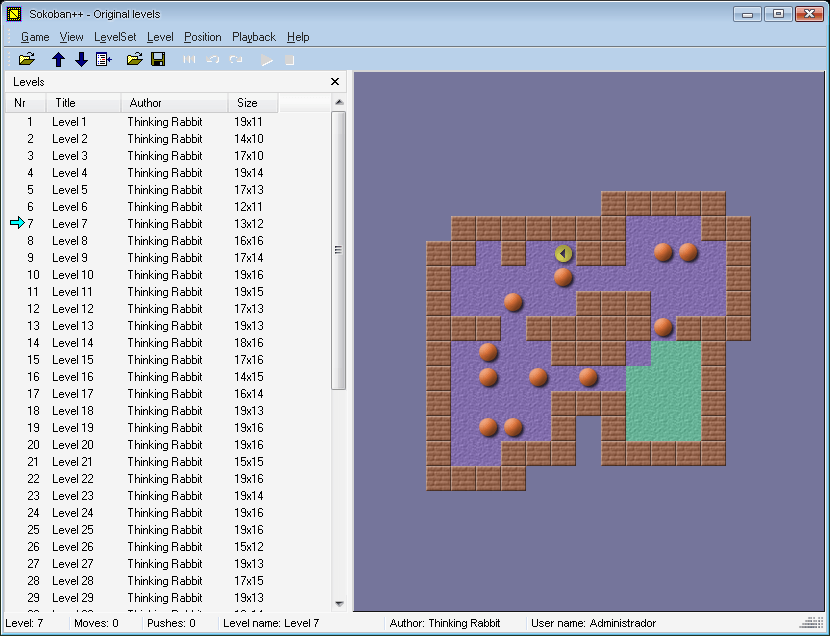The image size is (830, 636).
Task: Close the Levels panel
Action: (334, 81)
